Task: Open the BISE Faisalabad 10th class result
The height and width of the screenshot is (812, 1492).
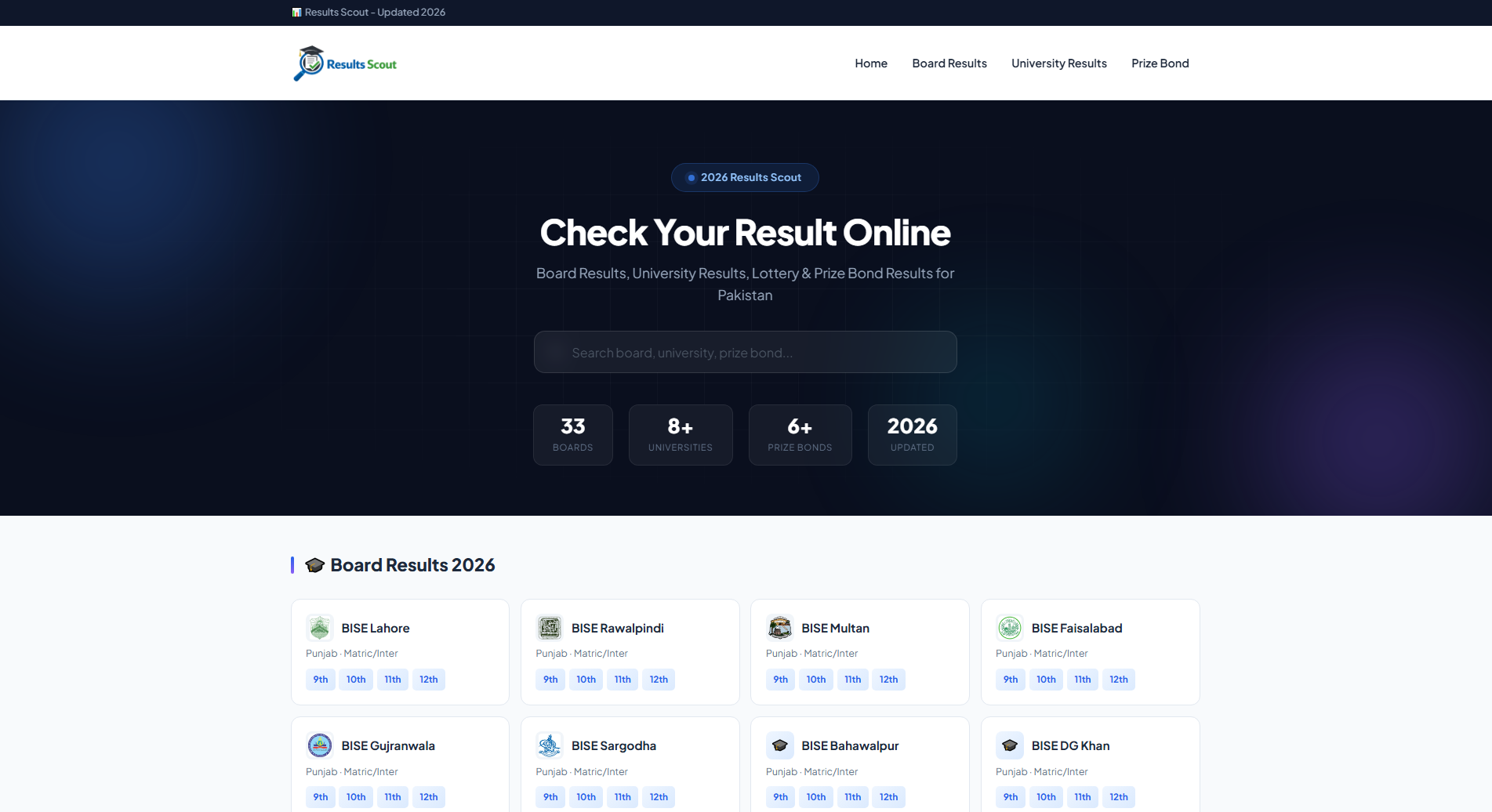Action: click(x=1046, y=680)
